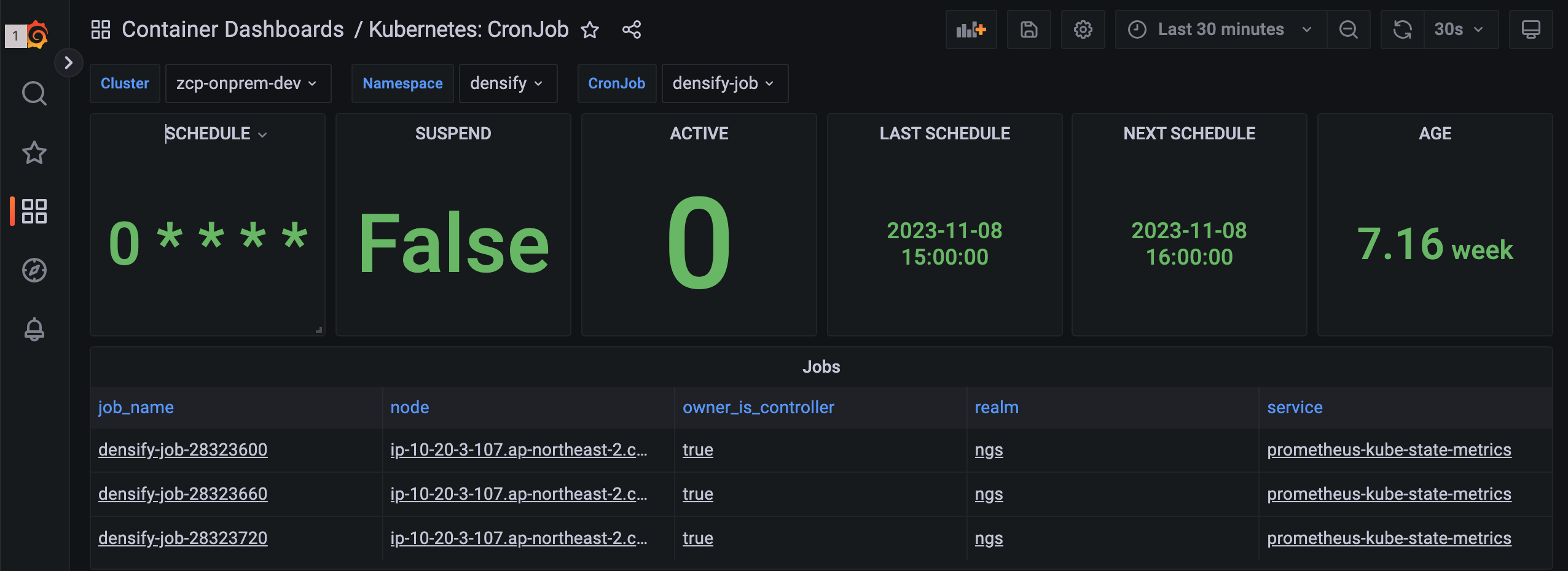The image size is (1568, 571).
Task: Sort table by service column
Action: point(1295,408)
